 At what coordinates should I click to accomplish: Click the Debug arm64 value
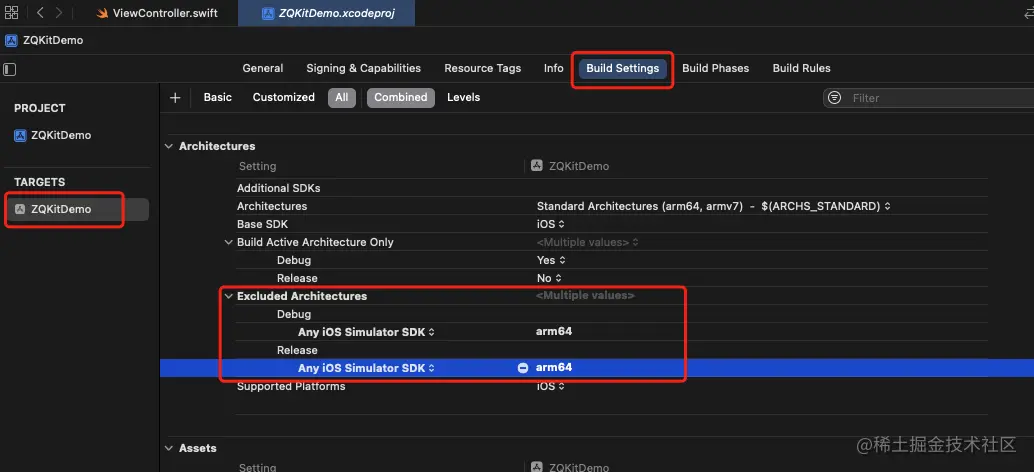tap(554, 332)
